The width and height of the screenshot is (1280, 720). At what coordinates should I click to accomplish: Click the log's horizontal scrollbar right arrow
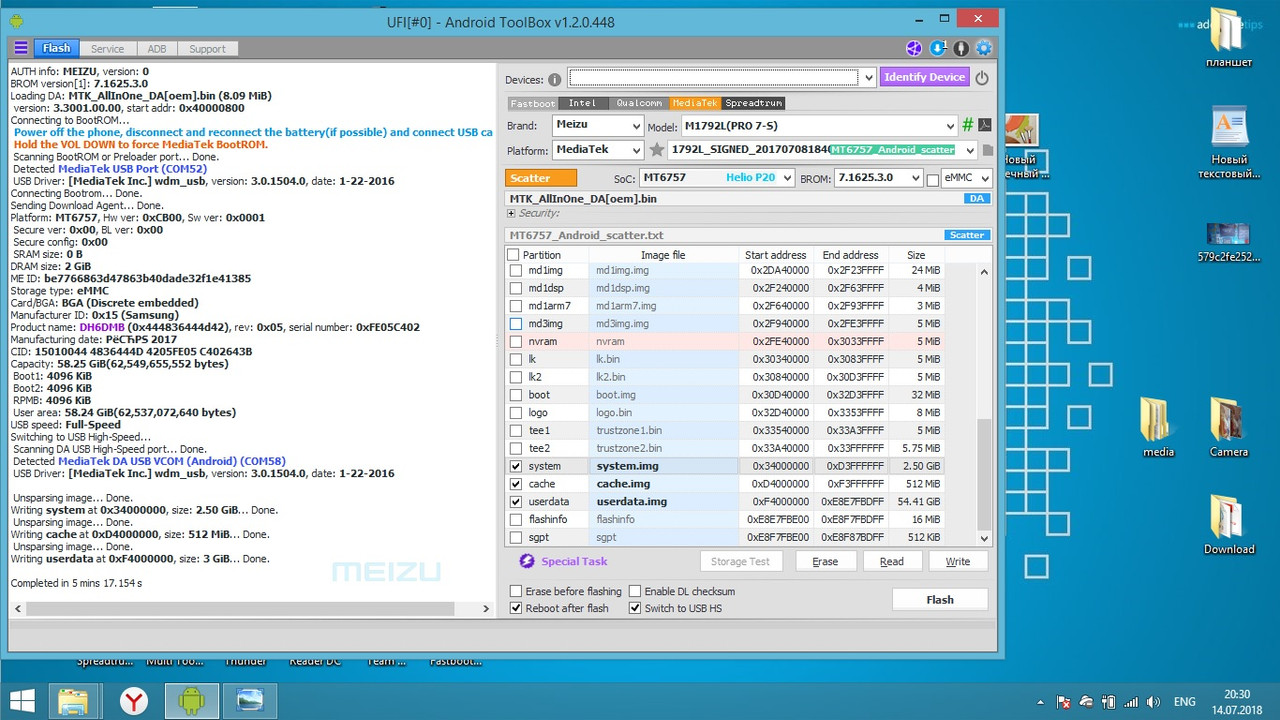pos(486,608)
